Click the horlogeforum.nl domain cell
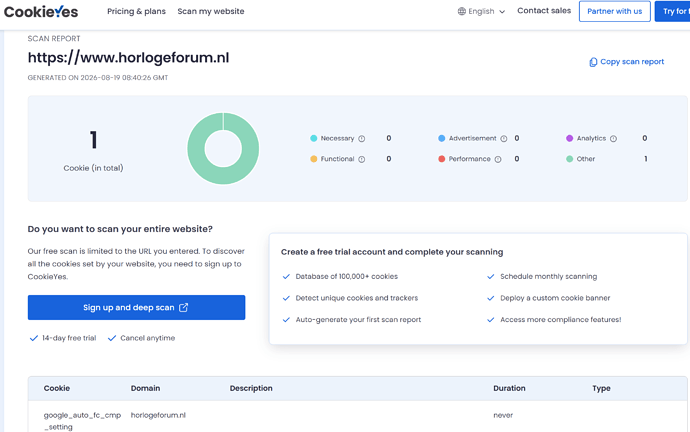The image size is (690, 432). coord(158,415)
